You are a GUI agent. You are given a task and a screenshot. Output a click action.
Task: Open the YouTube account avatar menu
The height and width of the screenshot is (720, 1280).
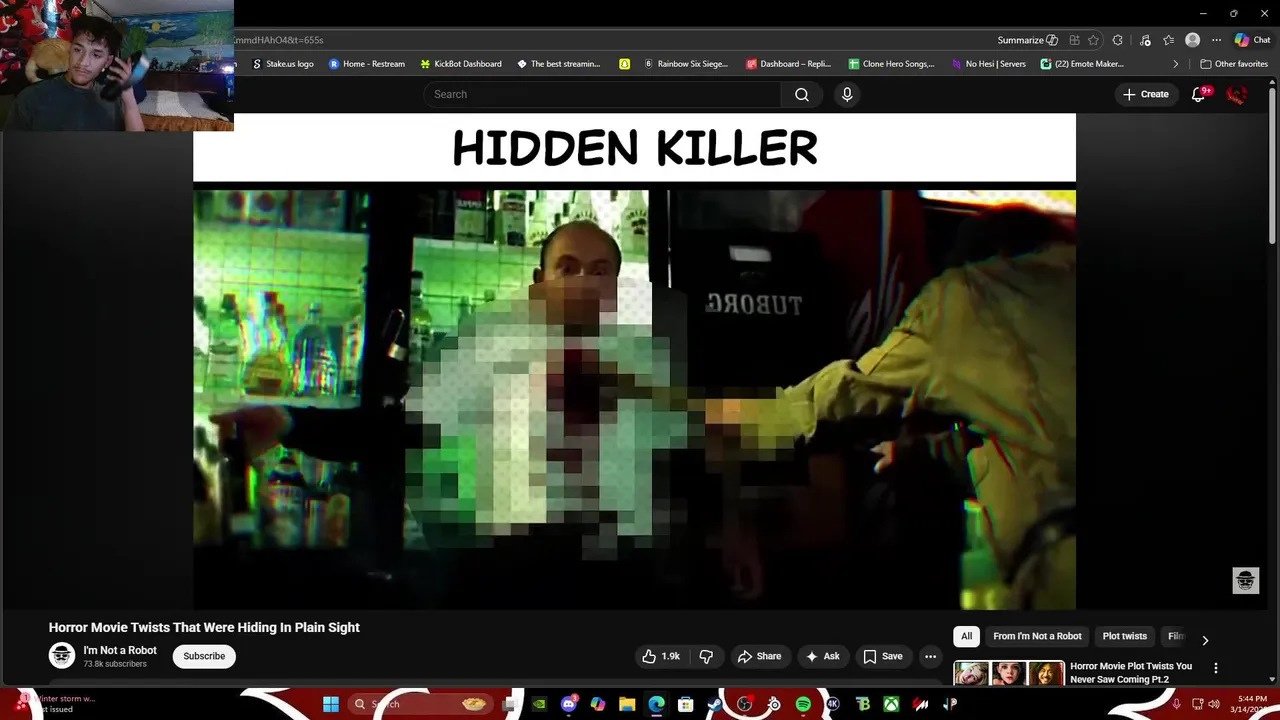coord(1237,94)
